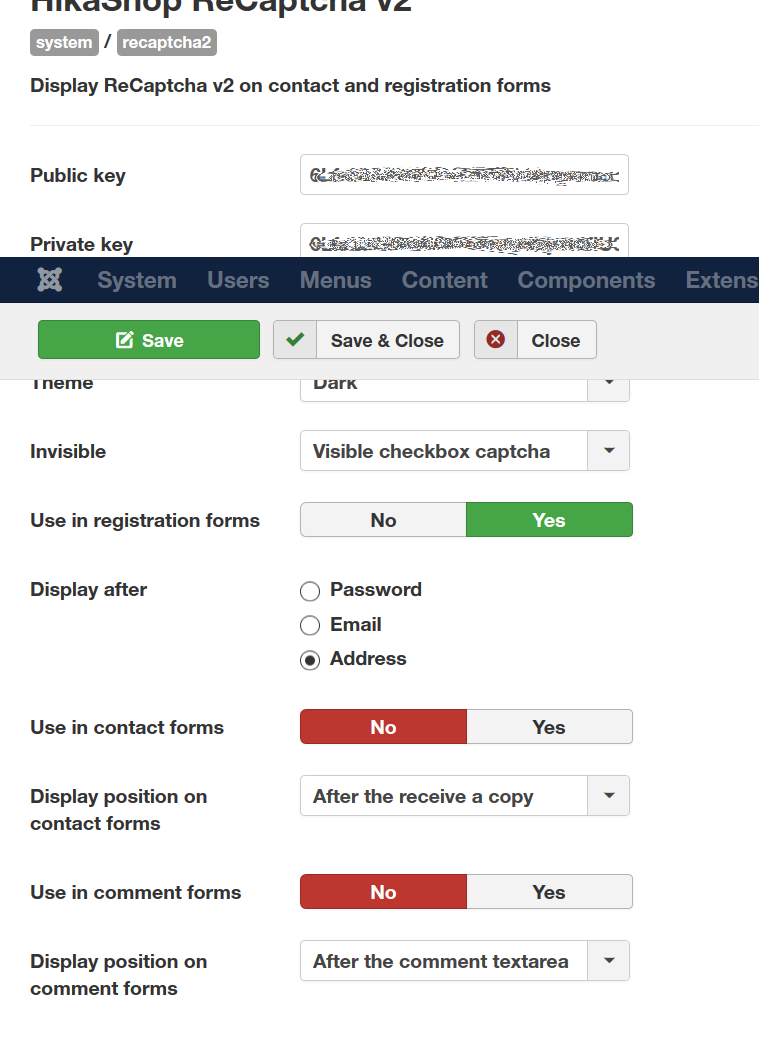Open the Users menu

[238, 280]
